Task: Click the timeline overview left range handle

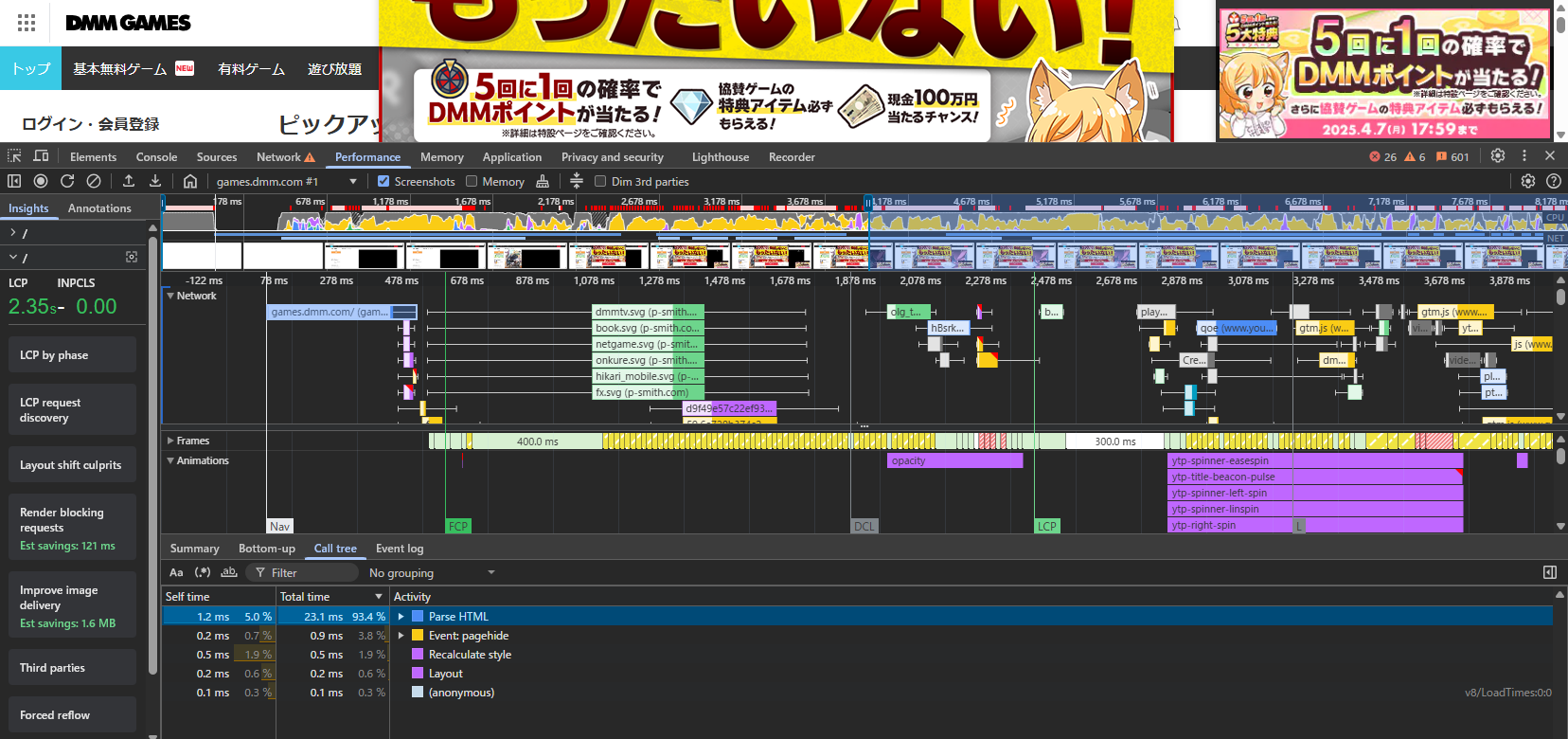Action: click(x=163, y=203)
